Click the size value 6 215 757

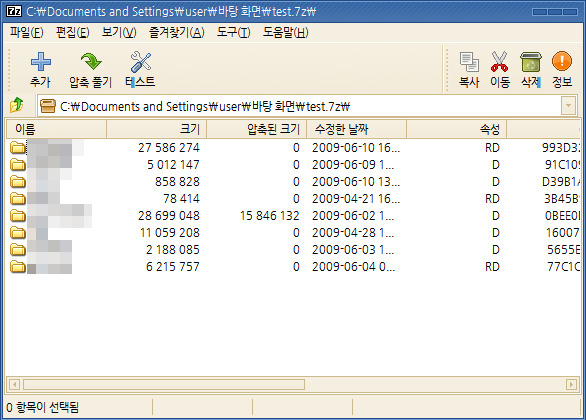[173, 267]
